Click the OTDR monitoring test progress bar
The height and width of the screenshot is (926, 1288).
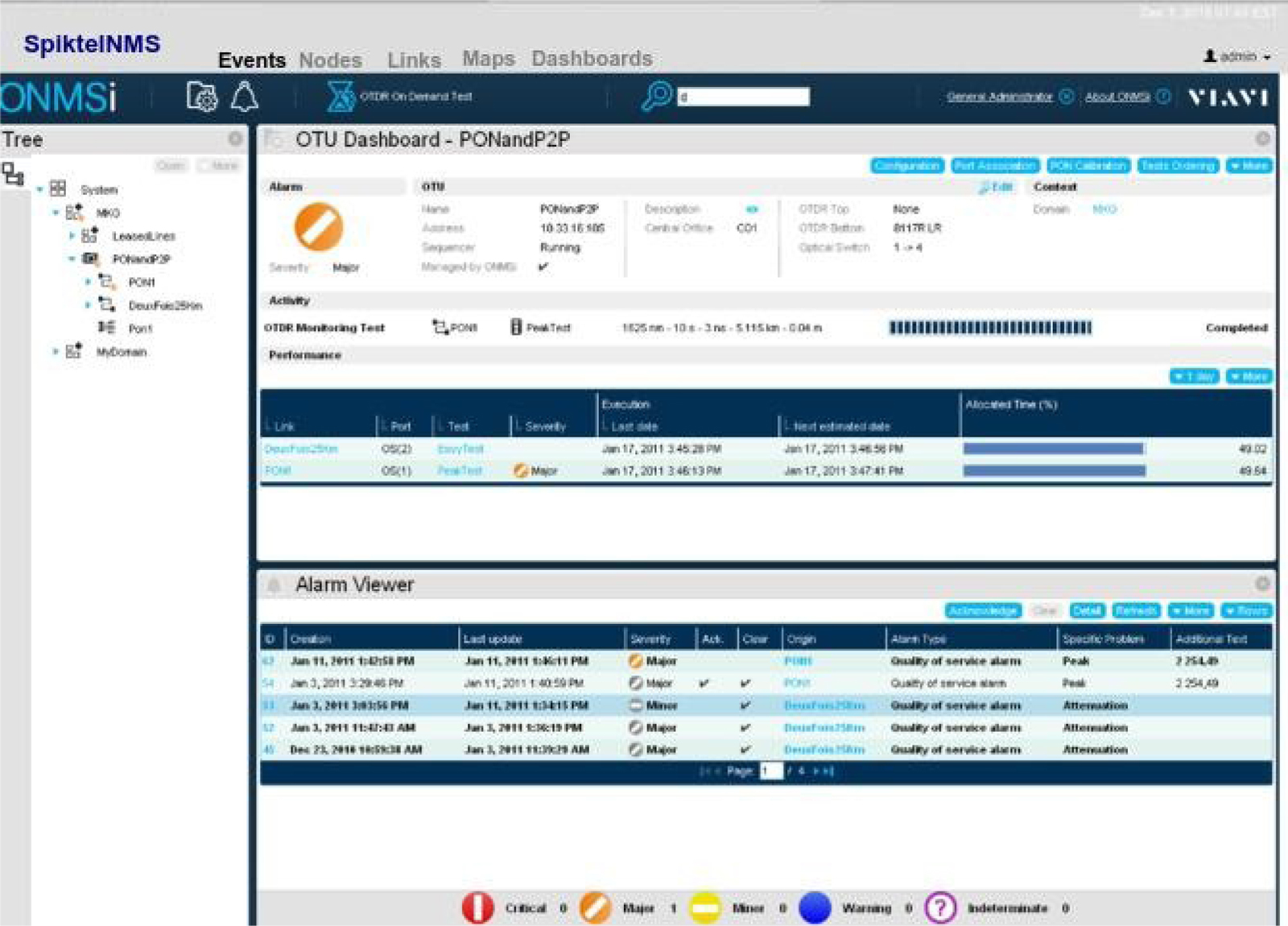pos(990,328)
